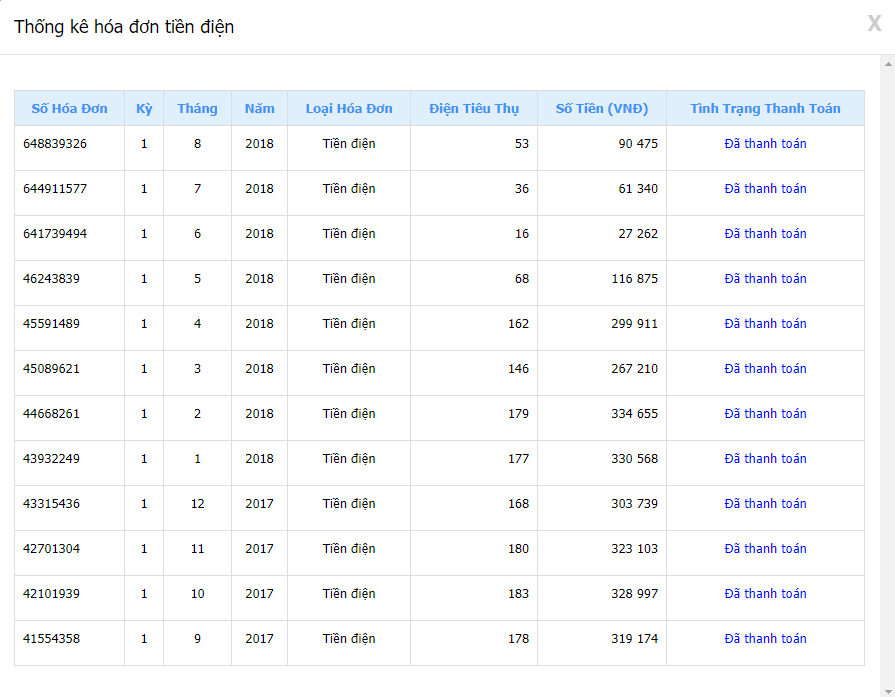Click invoice number 42701304 cell
The height and width of the screenshot is (697, 895).
69,549
